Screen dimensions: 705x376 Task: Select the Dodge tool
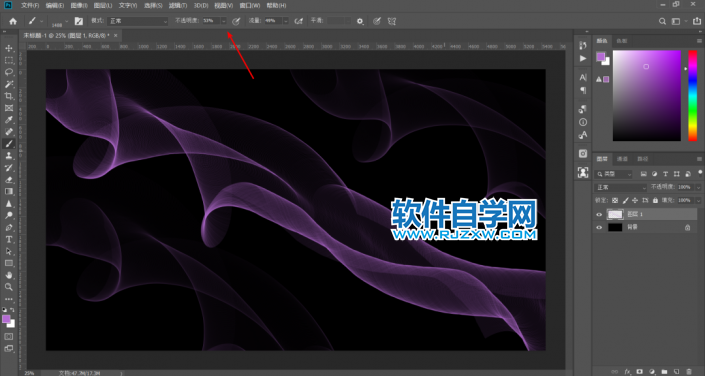point(9,215)
